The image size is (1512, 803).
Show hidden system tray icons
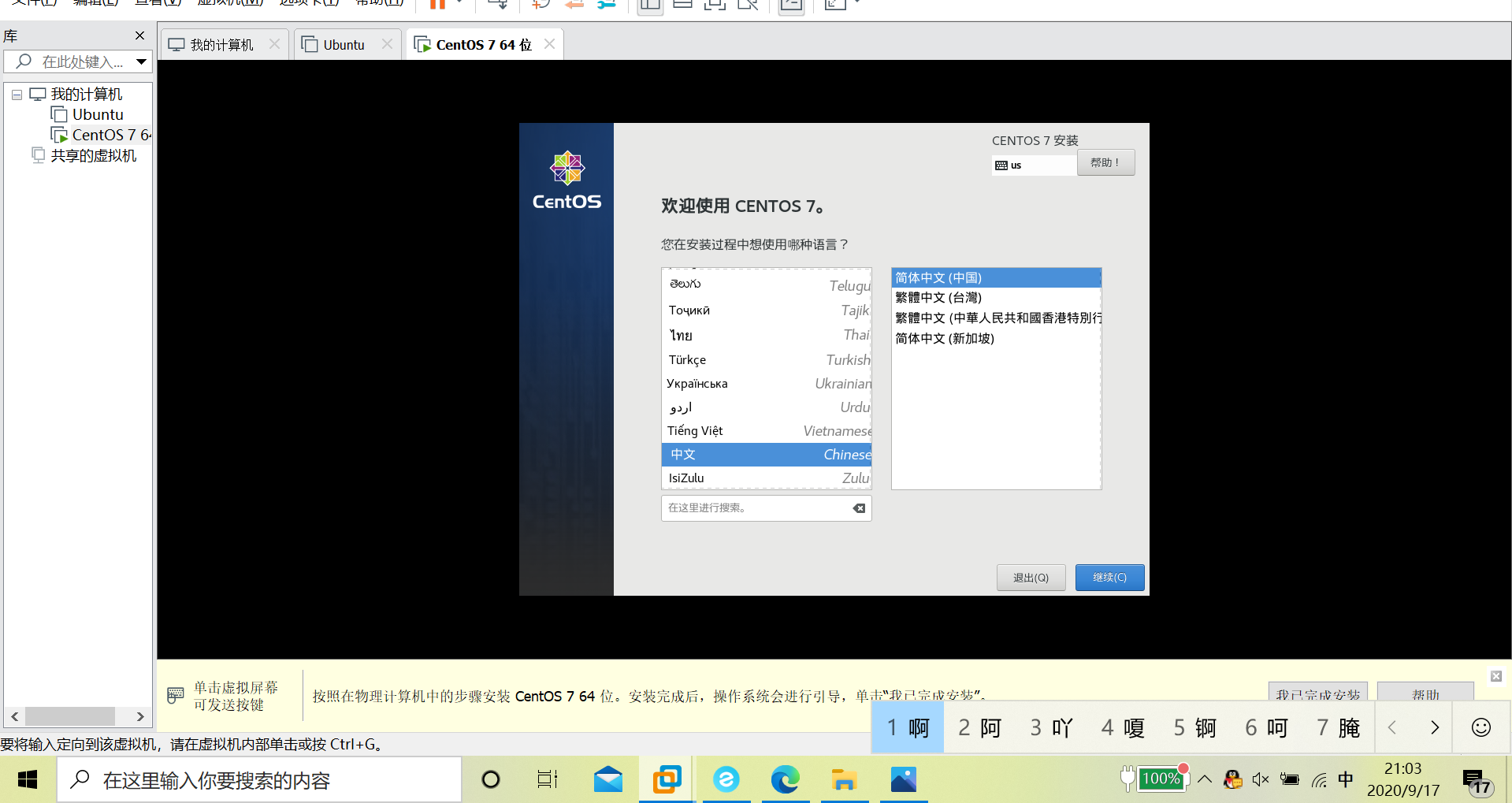click(x=1205, y=780)
